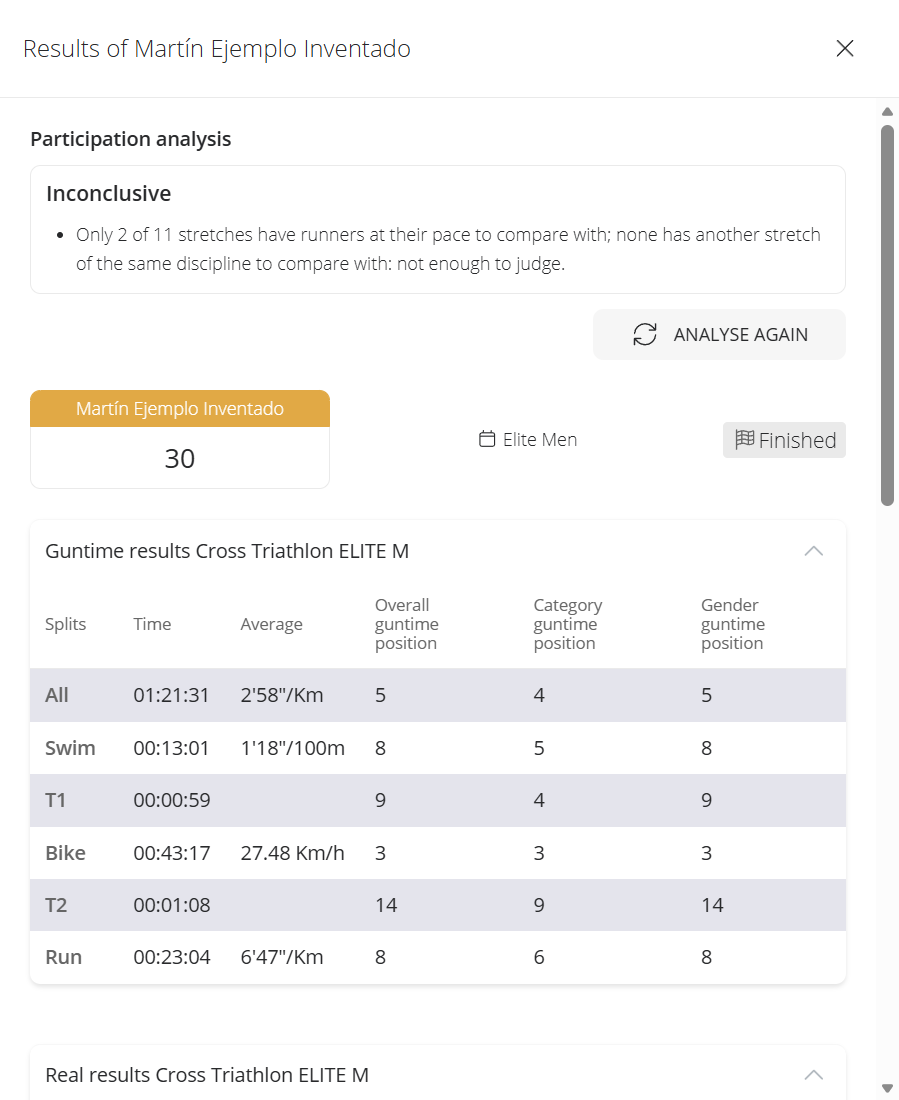Click the Inconclusive analysis heading
The height and width of the screenshot is (1100, 899).
pyautogui.click(x=109, y=194)
